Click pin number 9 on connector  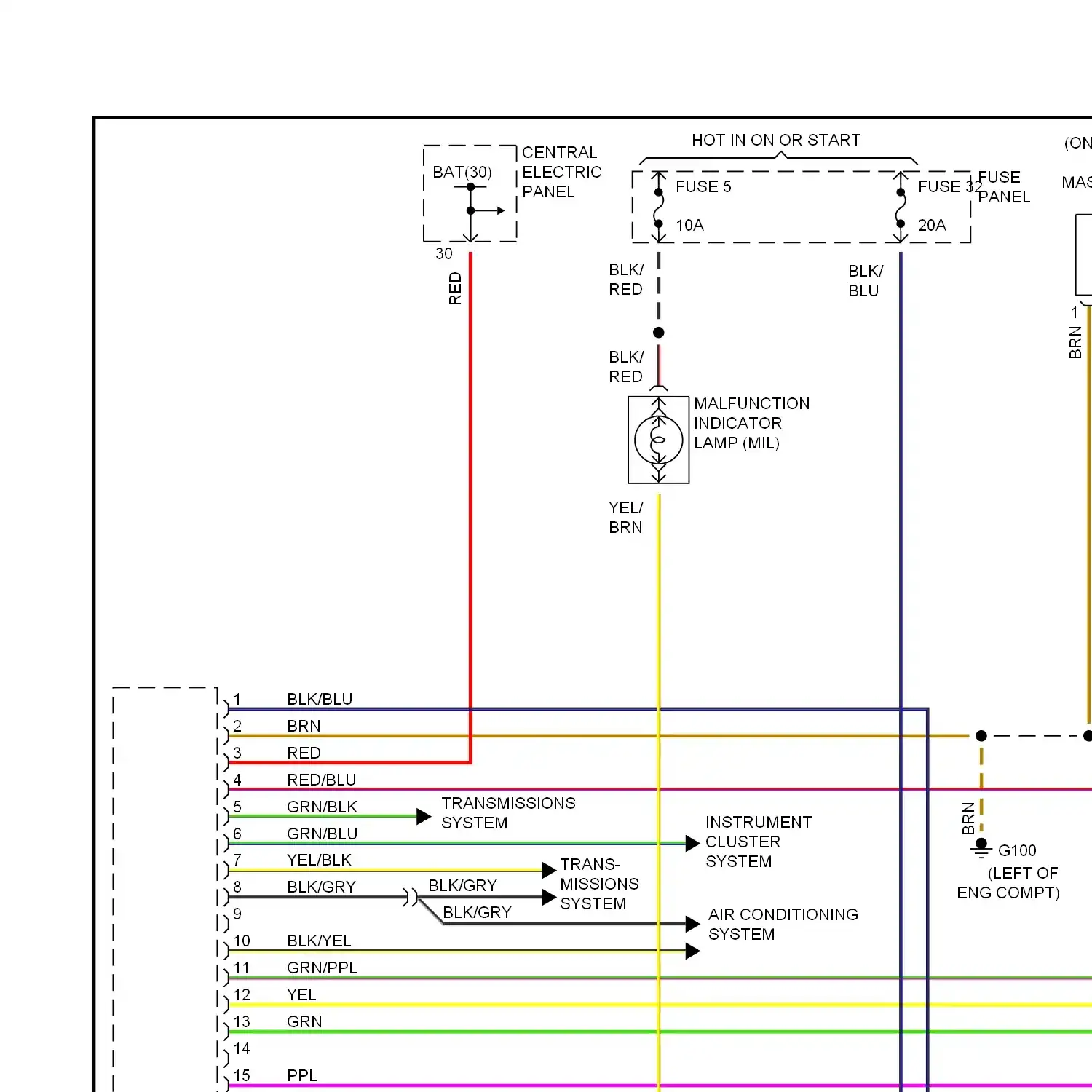coord(237,914)
